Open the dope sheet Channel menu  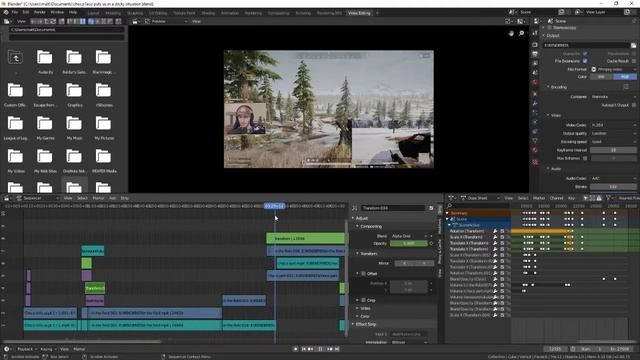pos(556,198)
